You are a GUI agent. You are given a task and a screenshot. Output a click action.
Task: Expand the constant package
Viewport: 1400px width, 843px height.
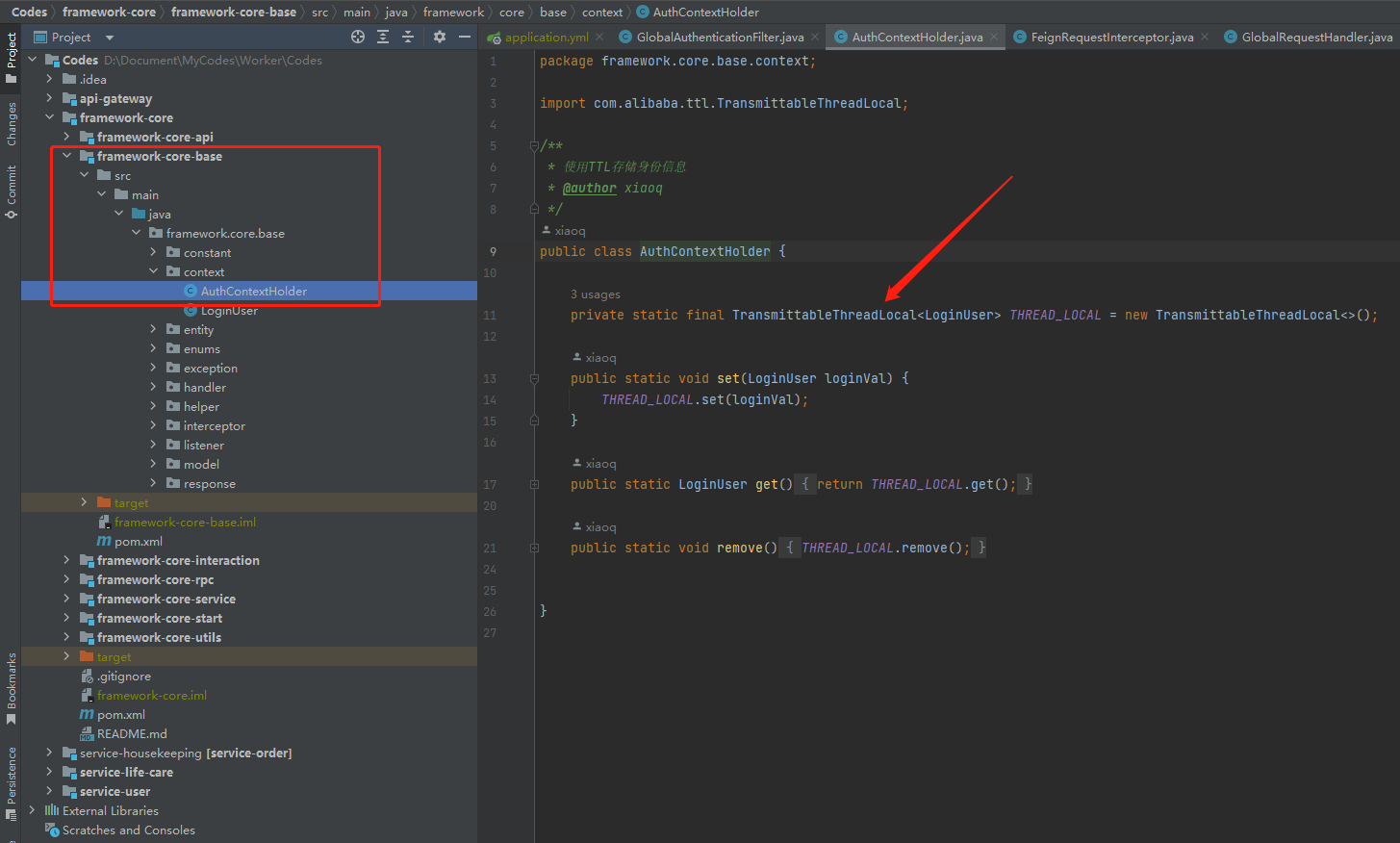(x=154, y=252)
